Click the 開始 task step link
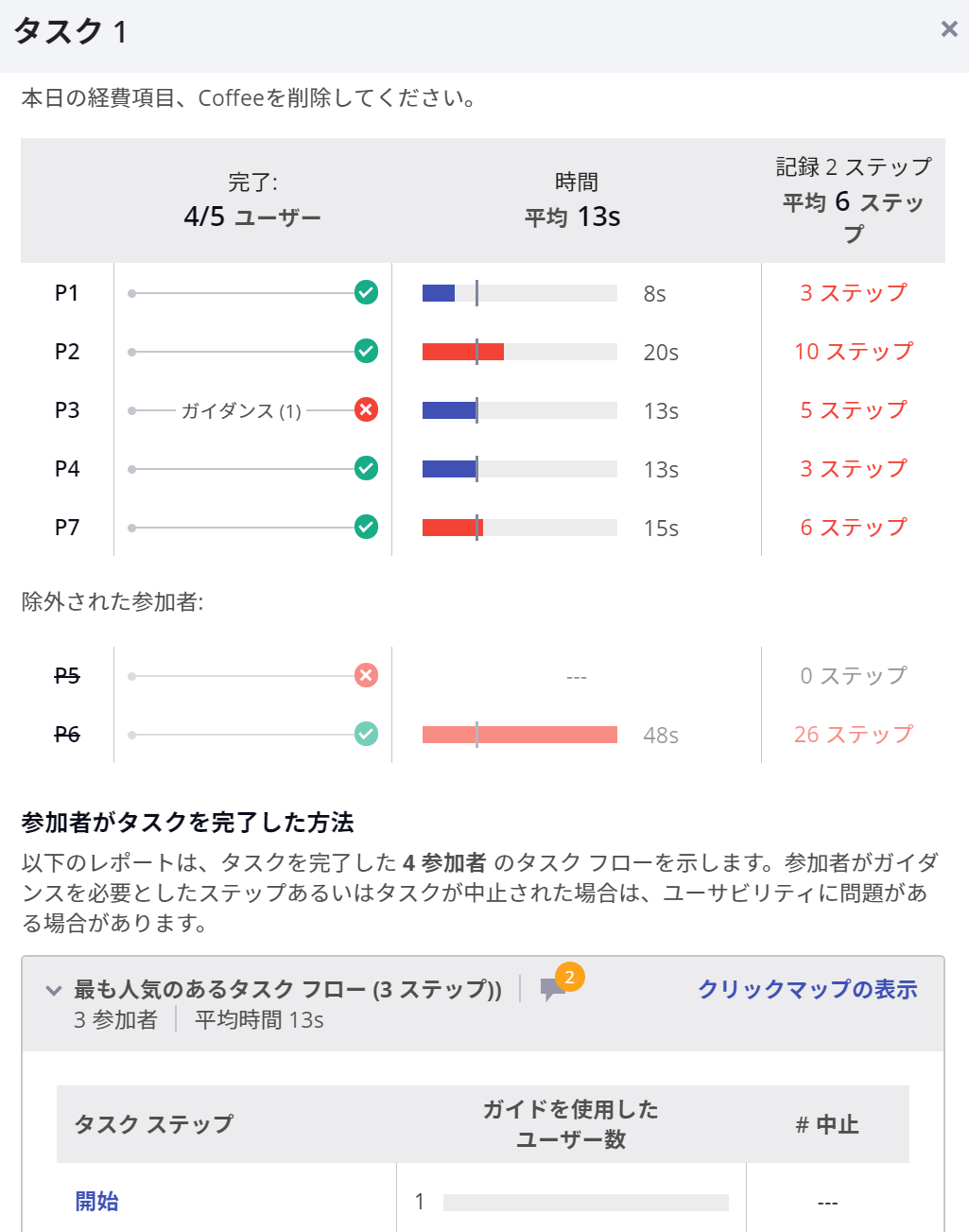 click(x=96, y=1201)
